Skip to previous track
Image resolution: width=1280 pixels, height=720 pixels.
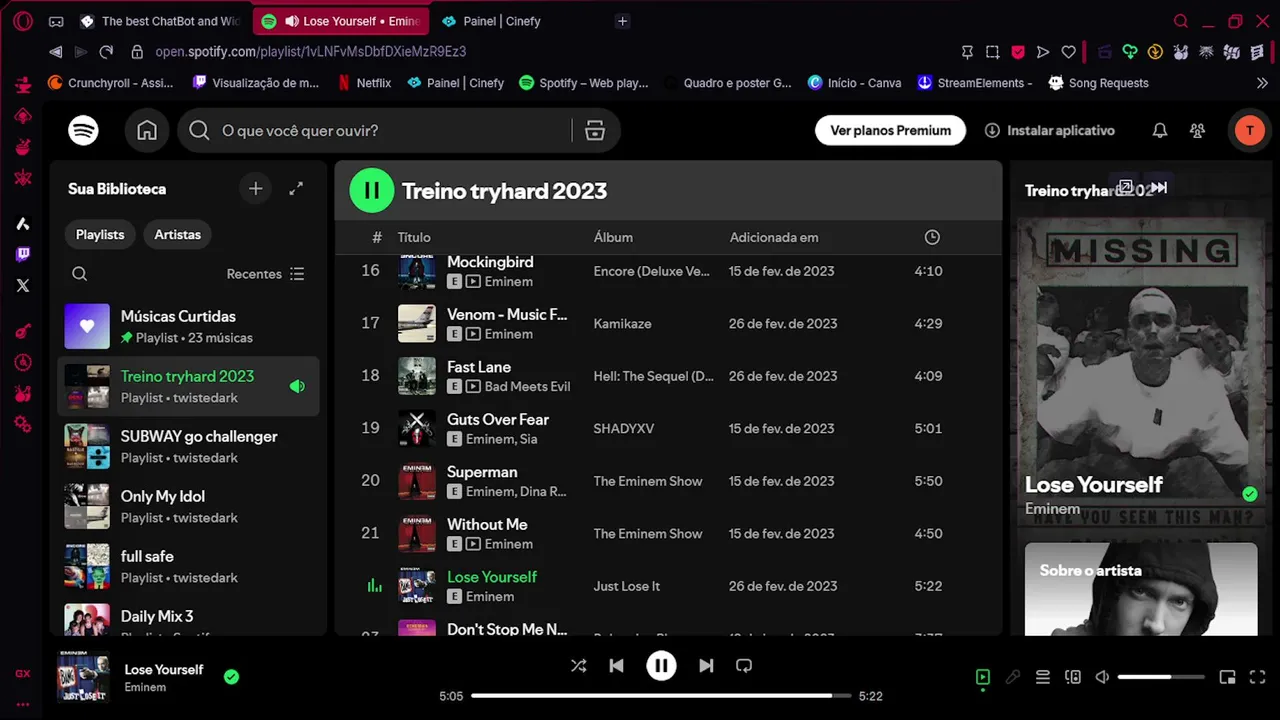(617, 666)
